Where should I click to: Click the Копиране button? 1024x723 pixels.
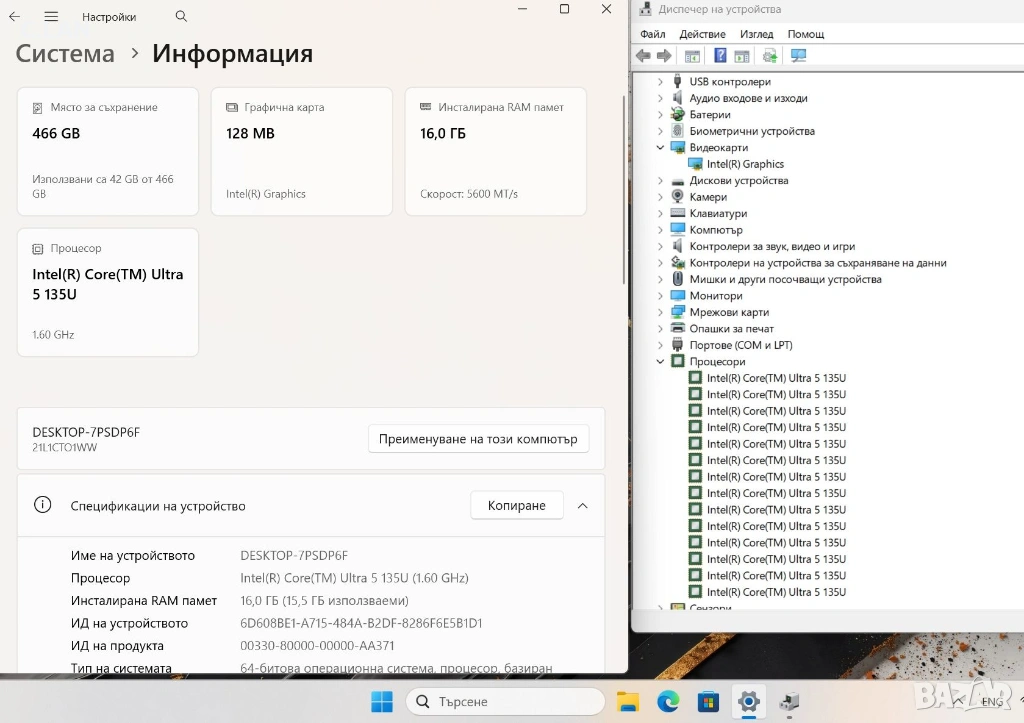(516, 506)
